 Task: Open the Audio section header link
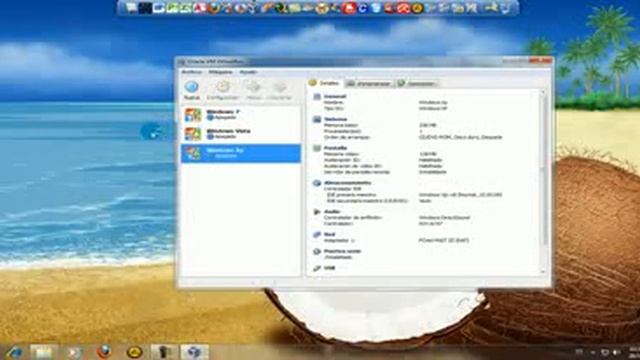click(332, 212)
